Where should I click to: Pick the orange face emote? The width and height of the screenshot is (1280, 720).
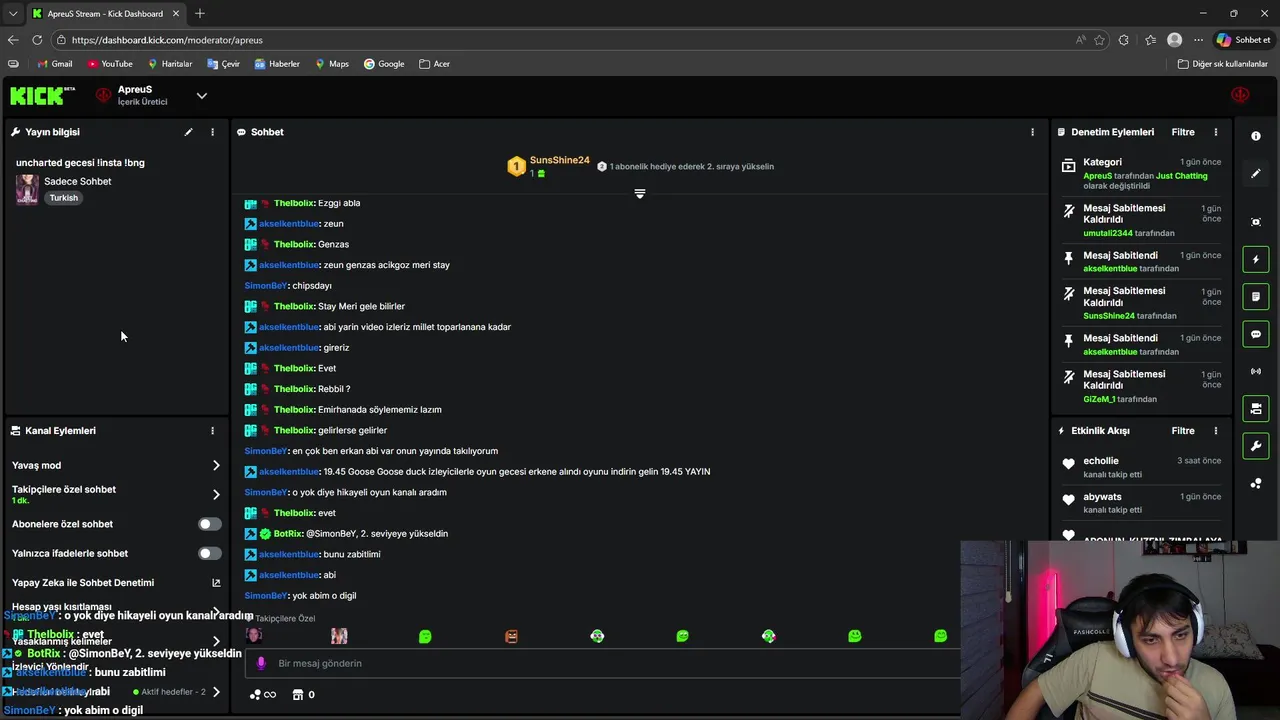coord(511,636)
